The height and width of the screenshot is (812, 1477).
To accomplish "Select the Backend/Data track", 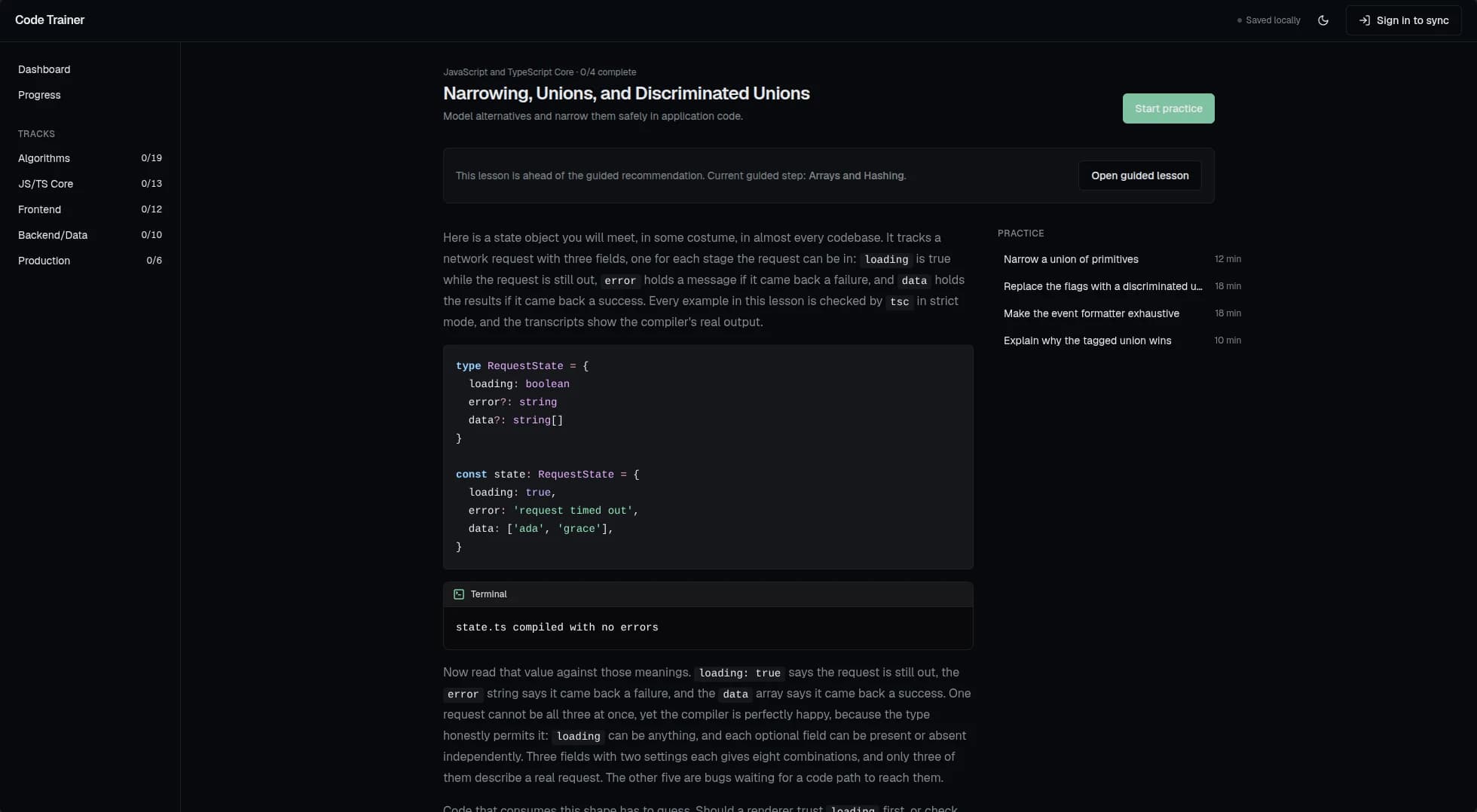I will [x=90, y=235].
